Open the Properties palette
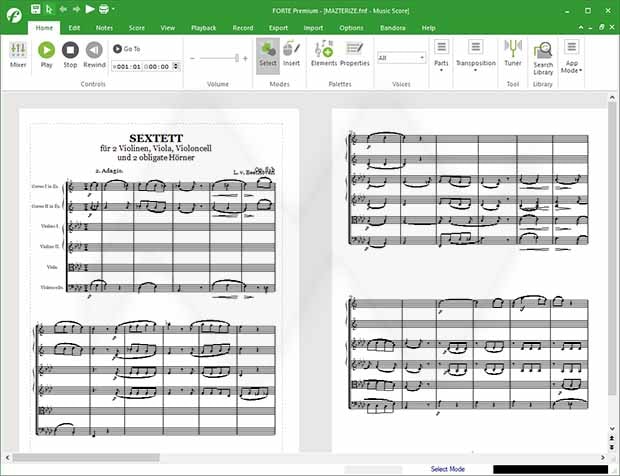This screenshot has width=620, height=476. coord(355,53)
